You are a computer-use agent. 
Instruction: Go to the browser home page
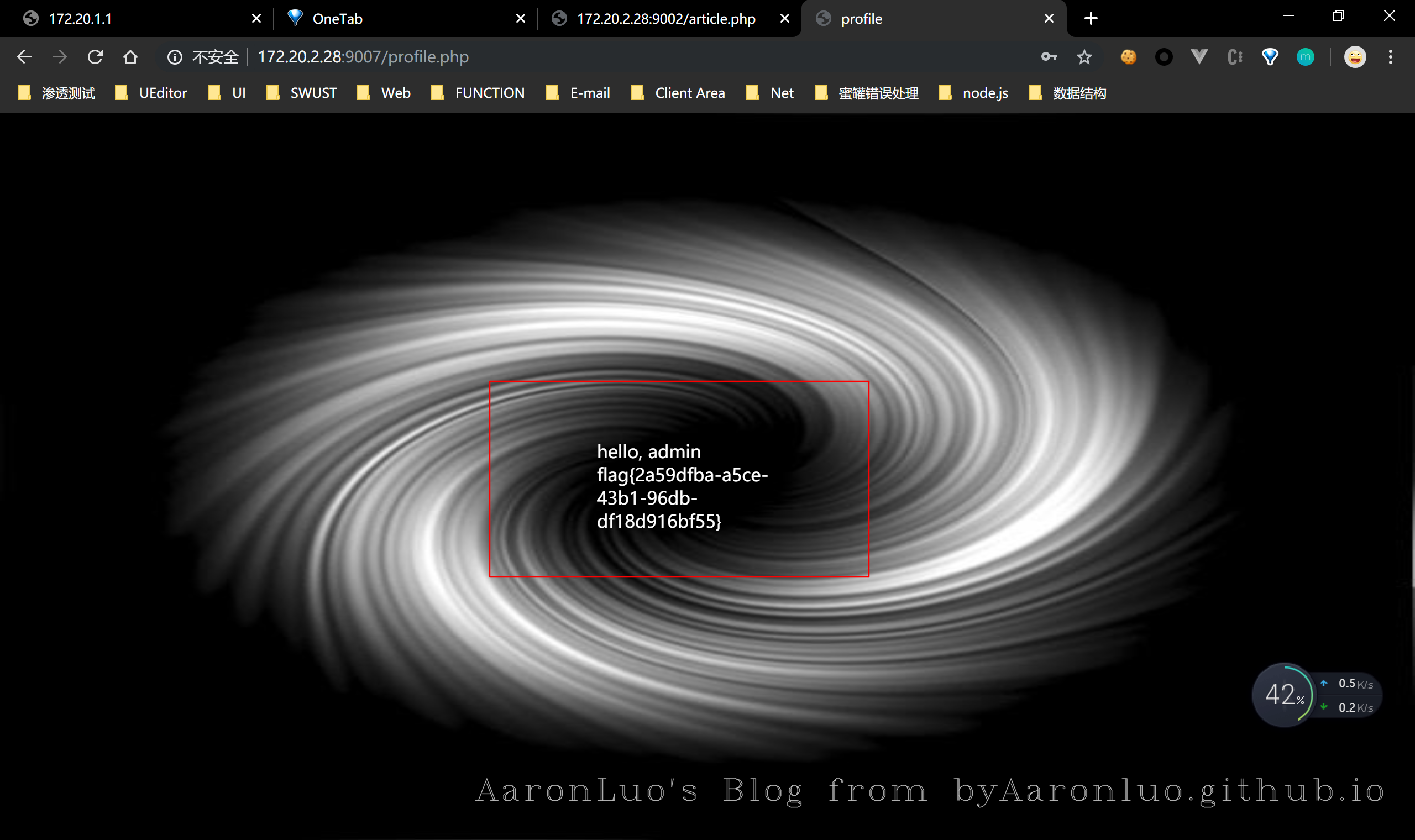130,56
